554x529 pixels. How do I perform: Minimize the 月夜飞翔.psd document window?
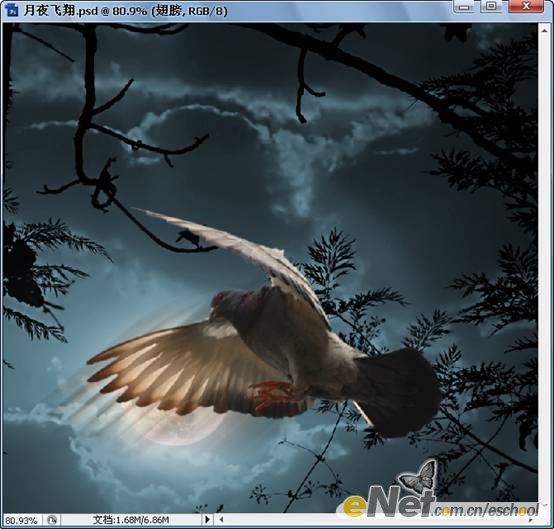(464, 6)
